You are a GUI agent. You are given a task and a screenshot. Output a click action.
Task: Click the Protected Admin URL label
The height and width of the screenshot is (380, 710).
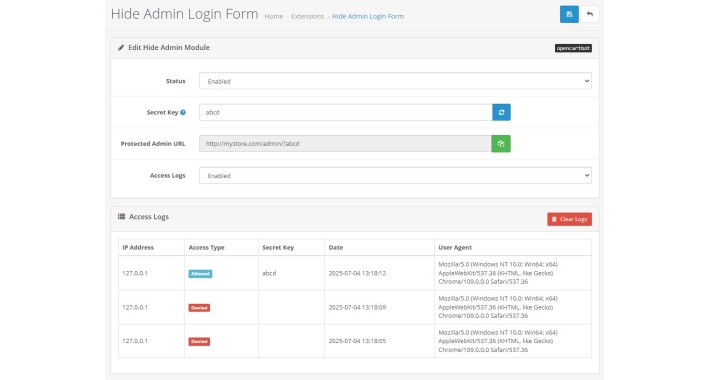tap(153, 144)
